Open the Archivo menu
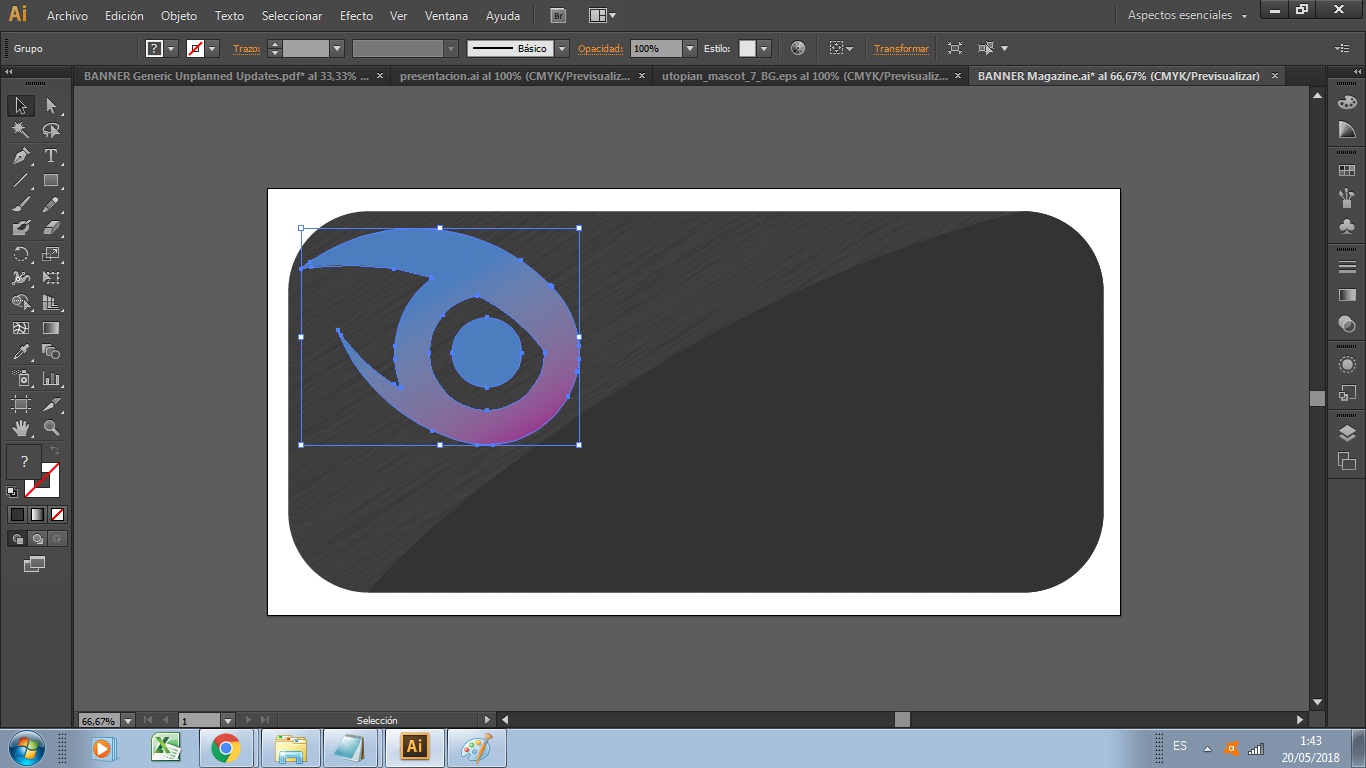Image resolution: width=1366 pixels, height=768 pixels. point(67,16)
